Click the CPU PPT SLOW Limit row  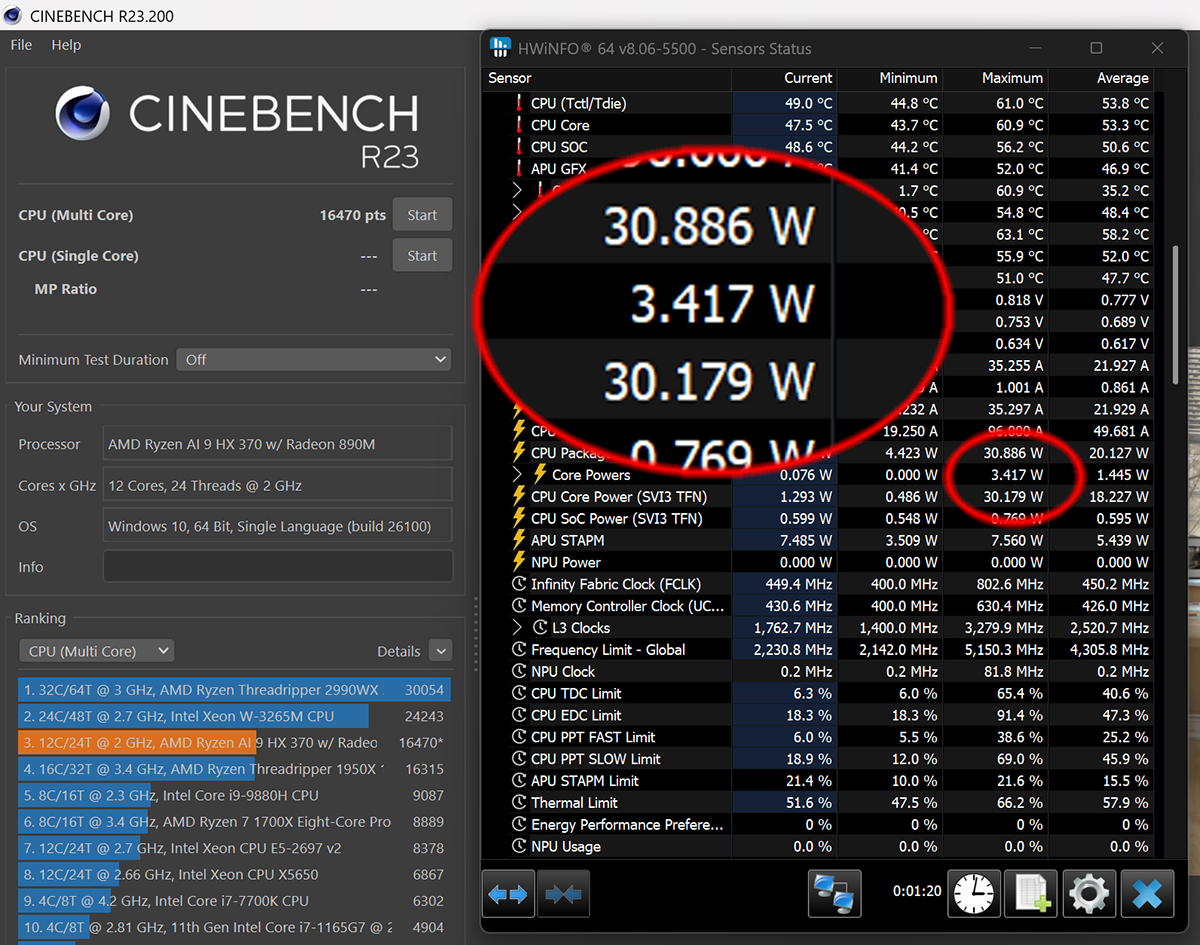pyautogui.click(x=818, y=759)
